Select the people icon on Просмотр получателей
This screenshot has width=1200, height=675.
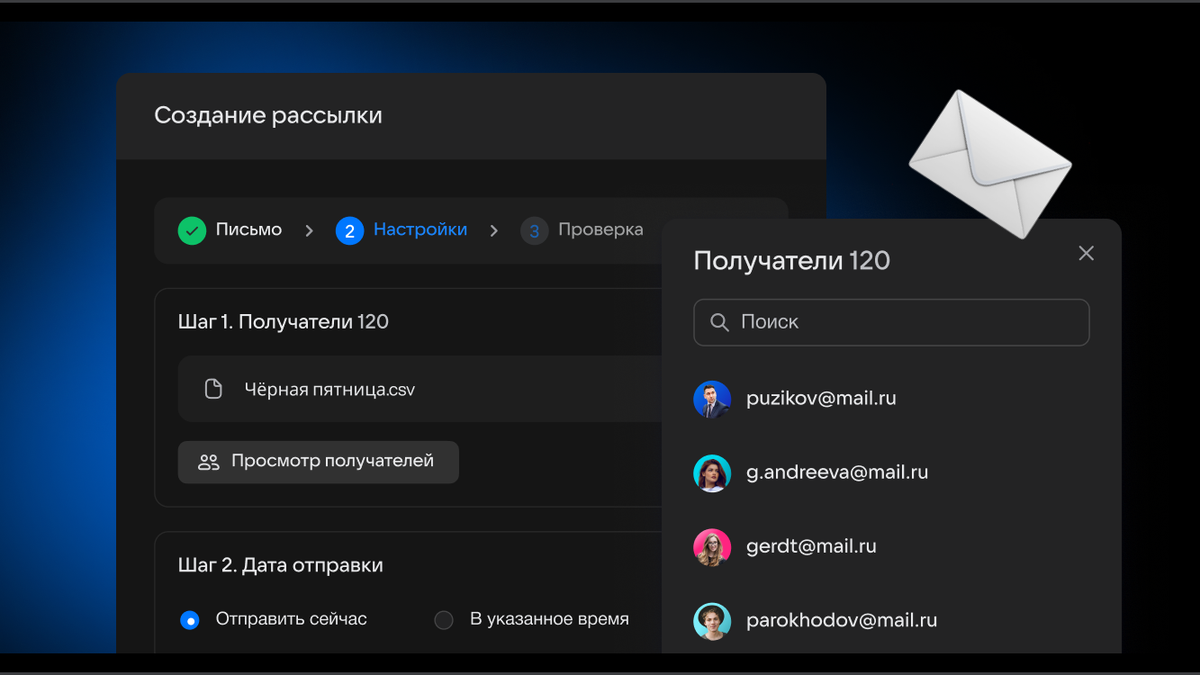[x=209, y=462]
